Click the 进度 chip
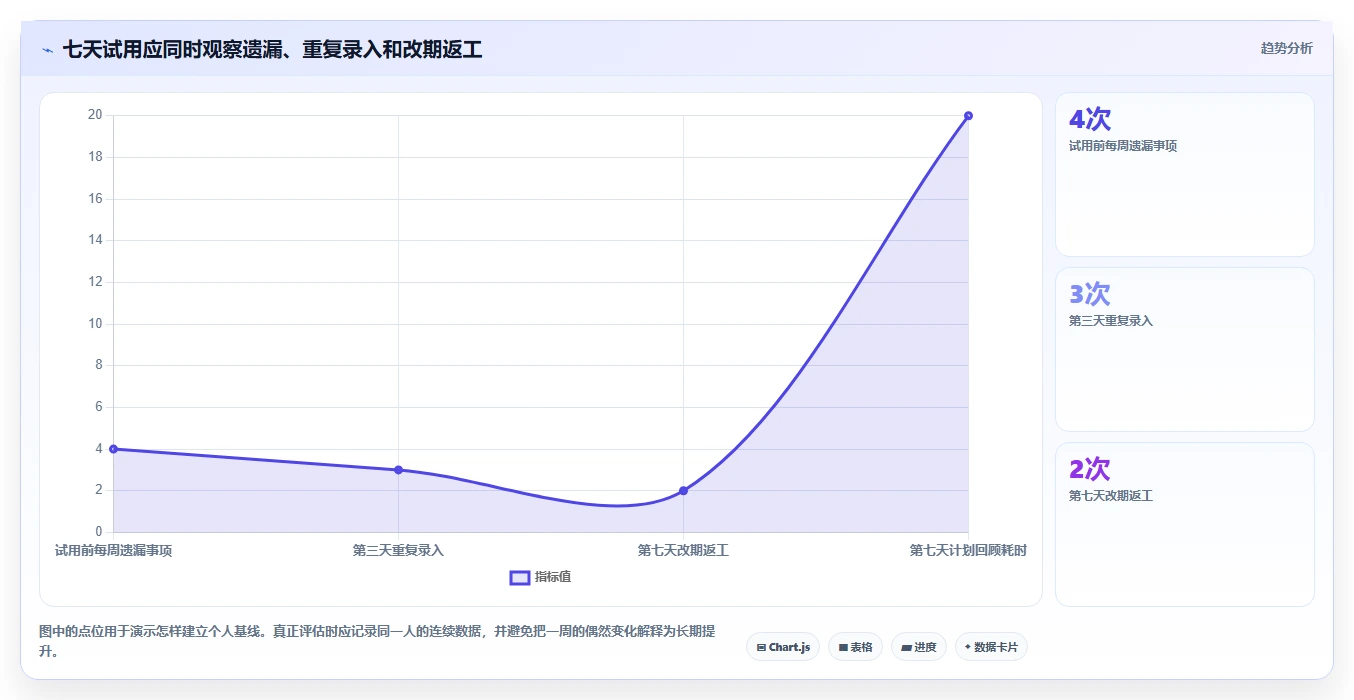The height and width of the screenshot is (700, 1354). pos(919,647)
